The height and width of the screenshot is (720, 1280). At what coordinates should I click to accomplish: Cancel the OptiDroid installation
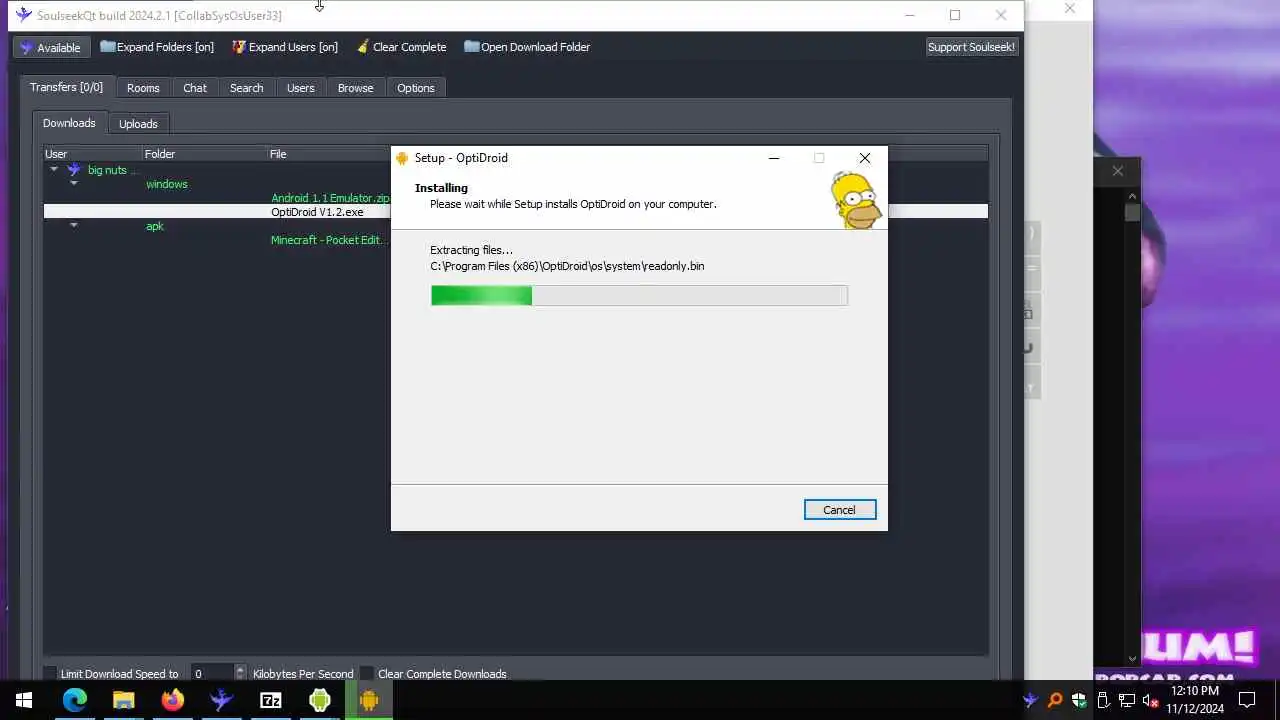click(839, 510)
